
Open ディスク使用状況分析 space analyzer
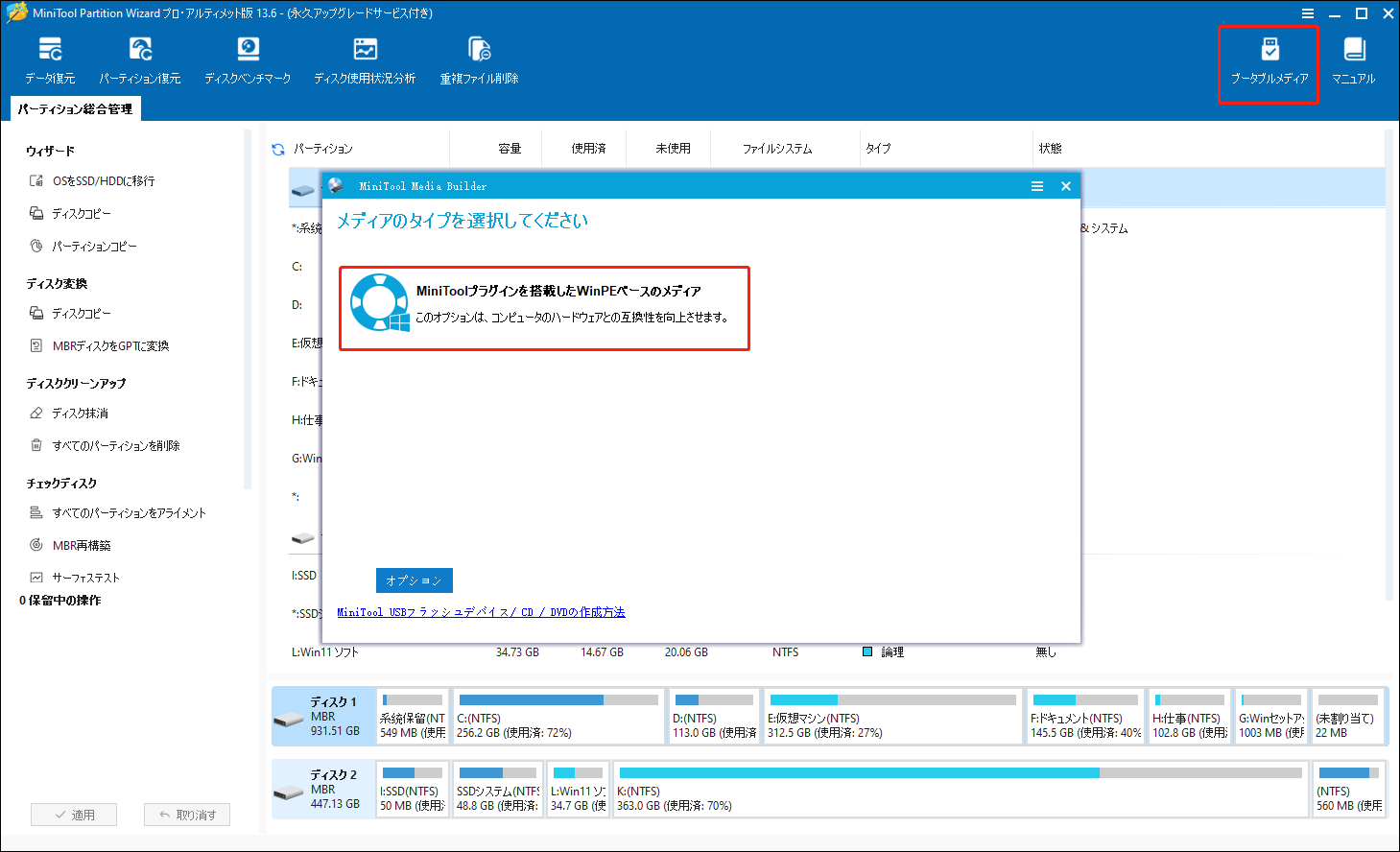point(365,60)
